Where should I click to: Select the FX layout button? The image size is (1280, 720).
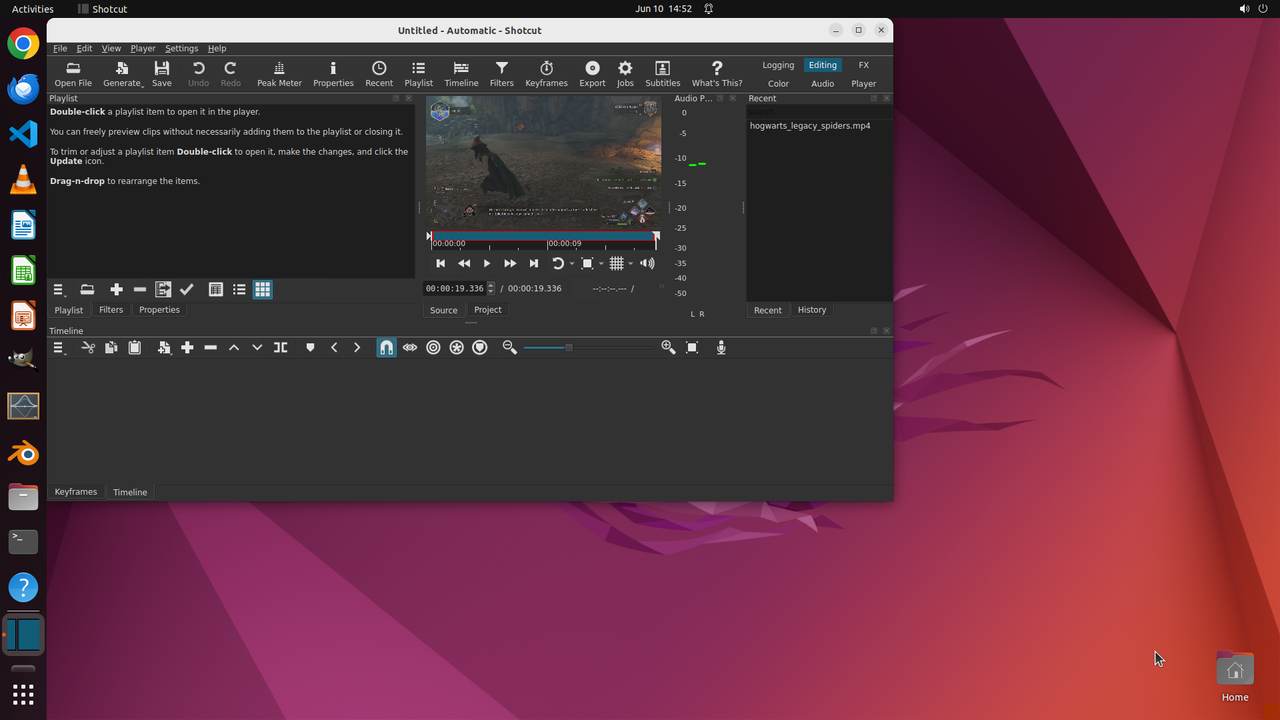coord(864,65)
